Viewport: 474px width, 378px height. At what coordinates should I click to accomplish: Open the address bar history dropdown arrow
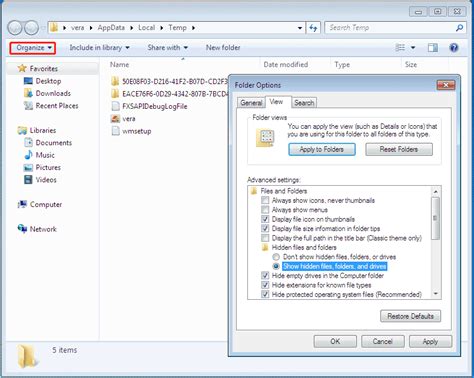point(300,28)
